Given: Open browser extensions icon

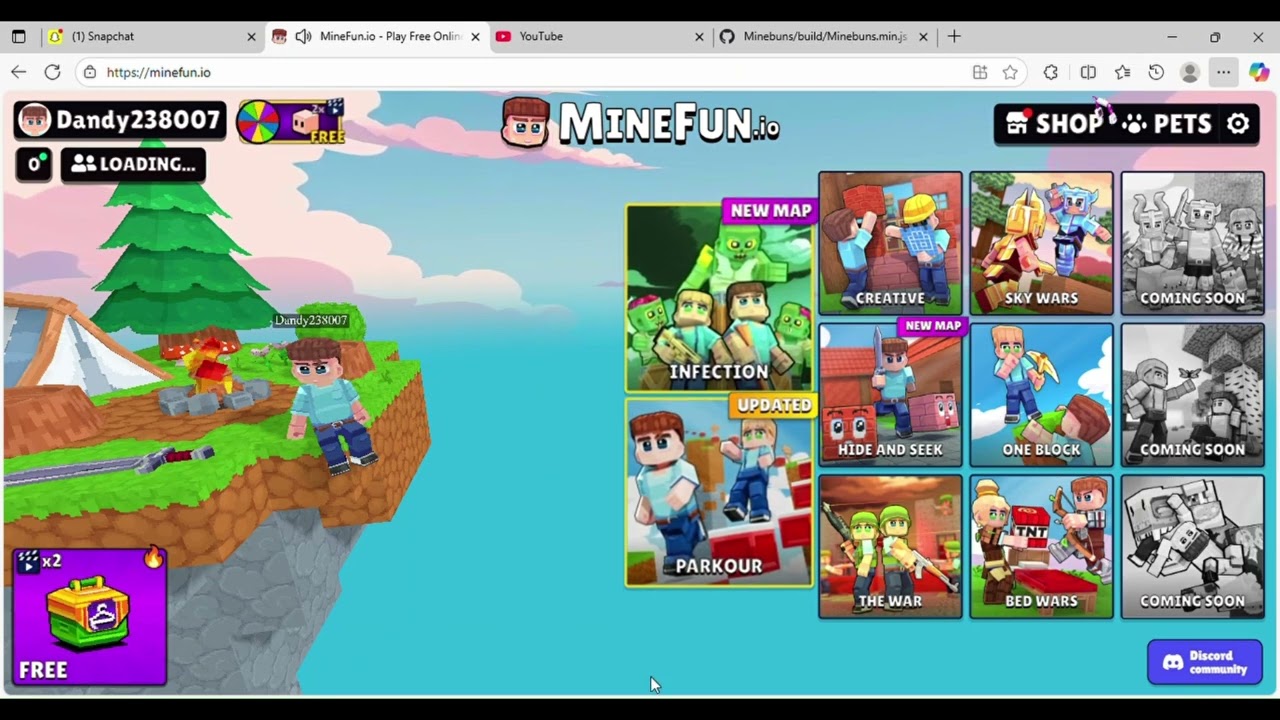Looking at the screenshot, I should [1050, 72].
